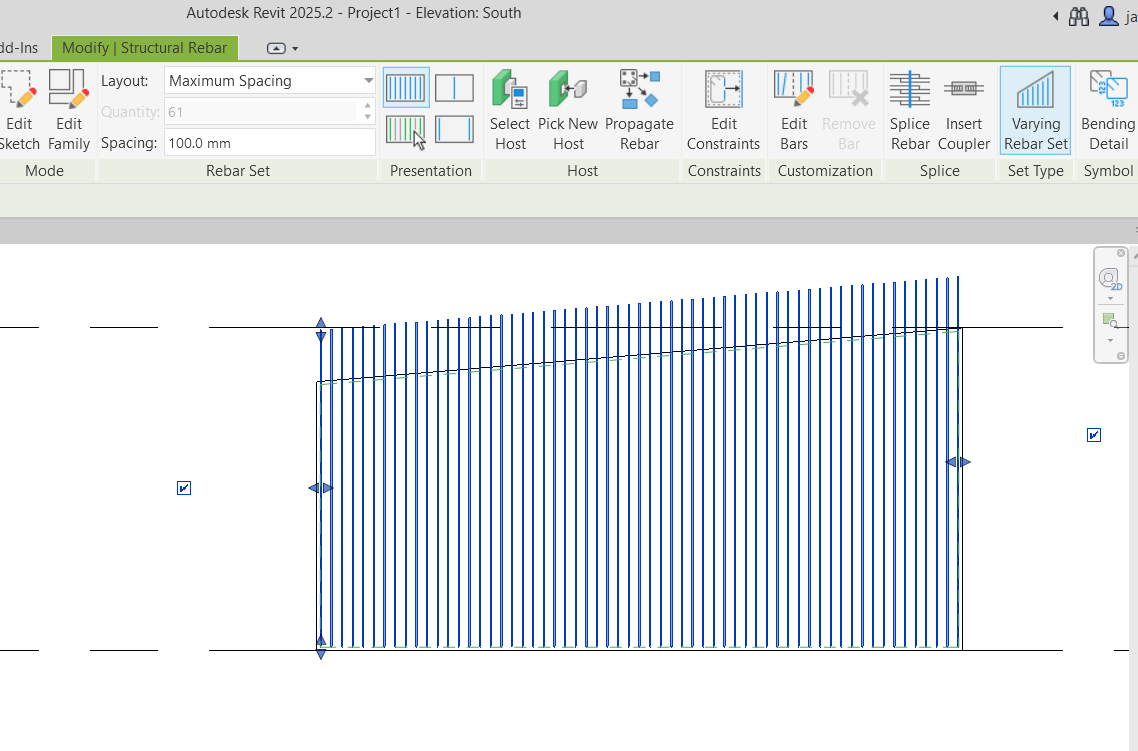Image resolution: width=1138 pixels, height=751 pixels.
Task: Open the Edit Family tool
Action: pyautogui.click(x=68, y=110)
